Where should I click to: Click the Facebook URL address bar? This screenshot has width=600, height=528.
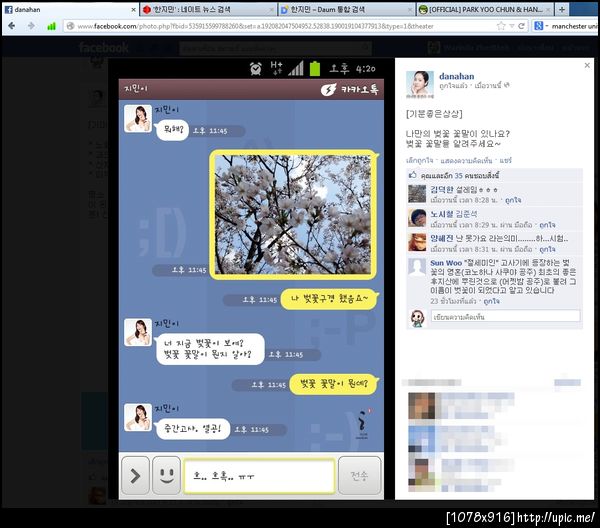283,26
